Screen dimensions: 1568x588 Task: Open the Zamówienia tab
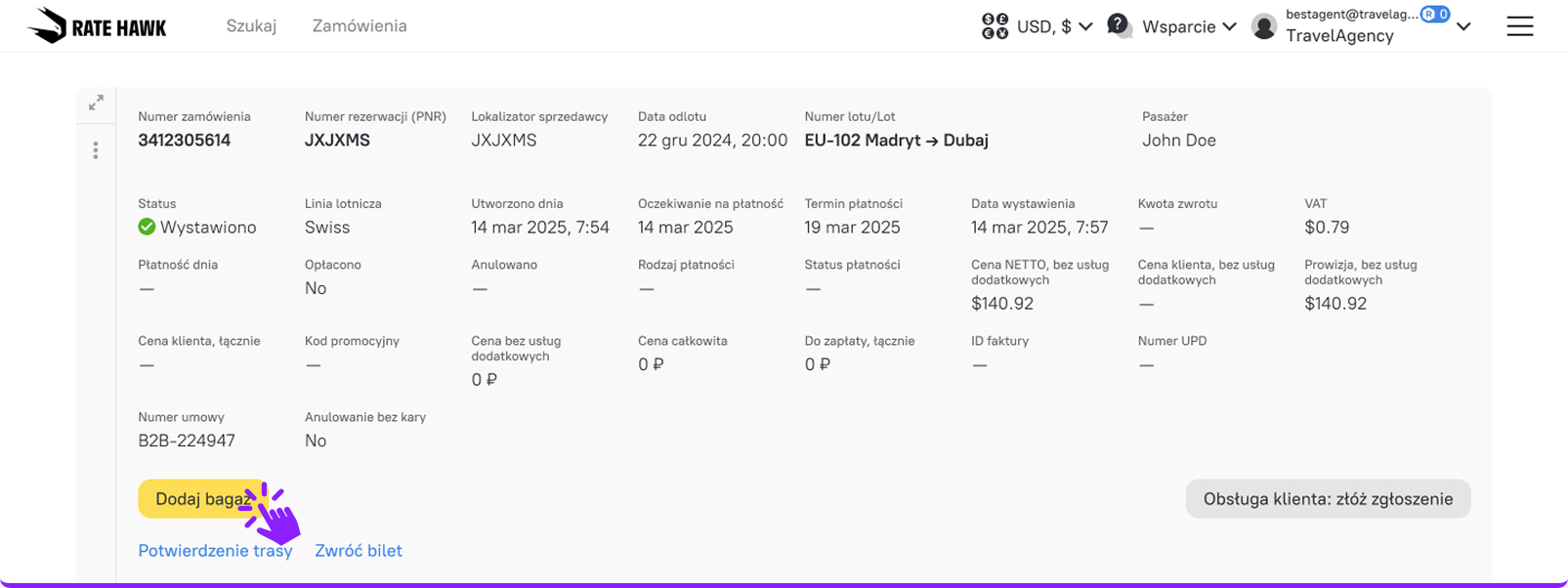360,26
